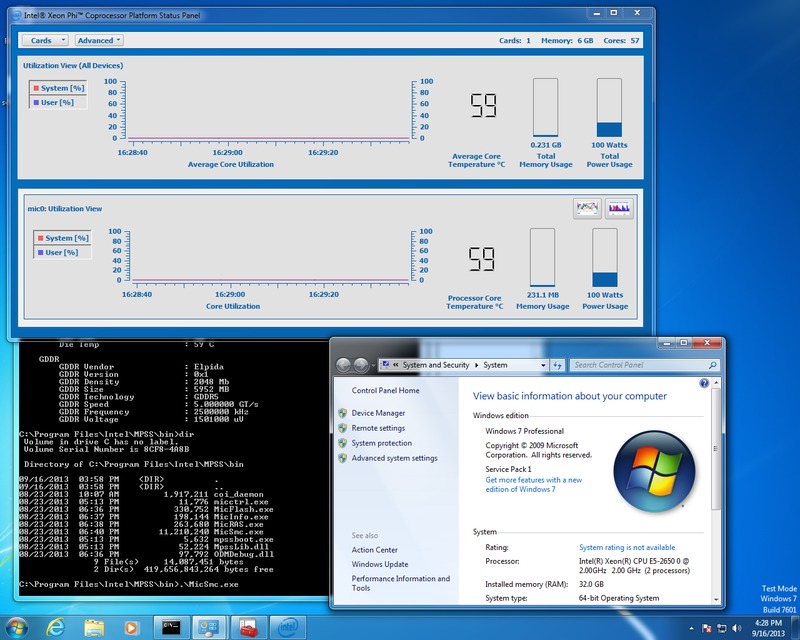Open Control Panel Home
The width and height of the screenshot is (800, 640).
tap(385, 390)
